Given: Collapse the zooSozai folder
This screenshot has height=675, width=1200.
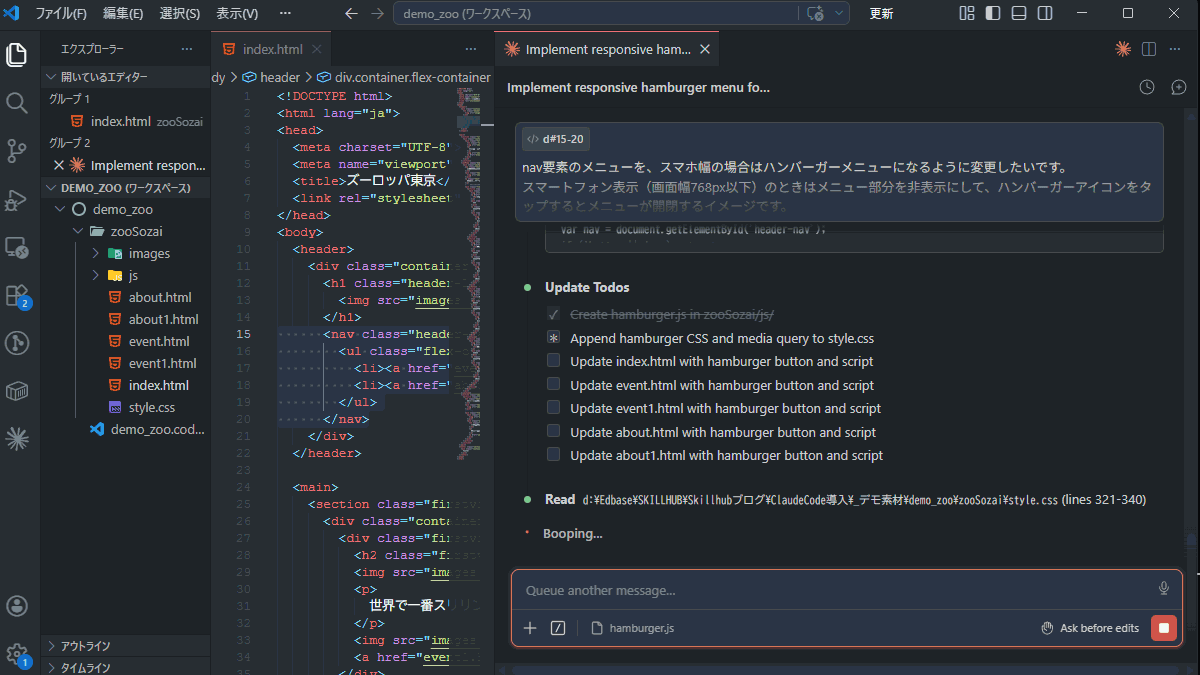Looking at the screenshot, I should [78, 232].
